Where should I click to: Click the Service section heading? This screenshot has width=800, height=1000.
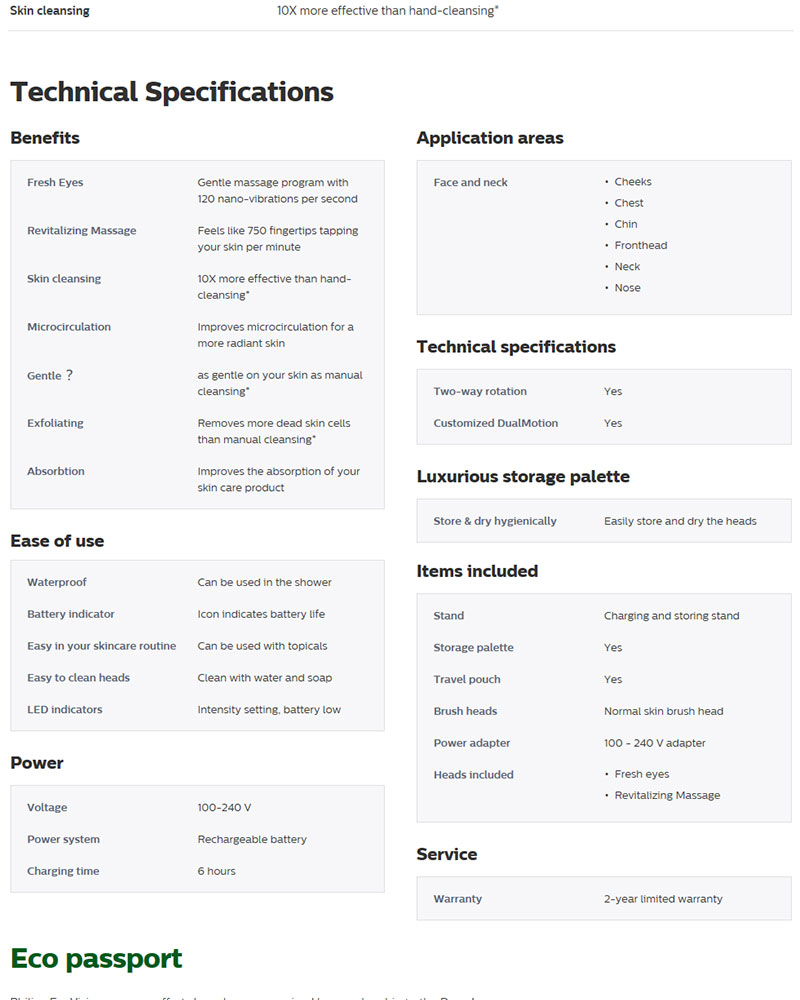pos(447,854)
